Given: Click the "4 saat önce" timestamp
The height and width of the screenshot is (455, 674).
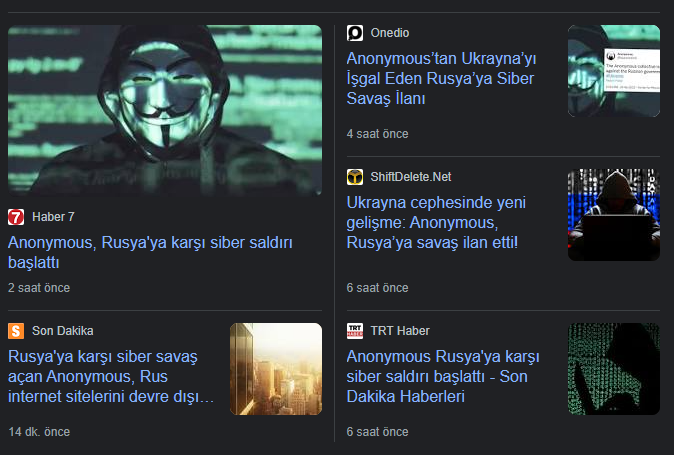Looking at the screenshot, I should [377, 134].
